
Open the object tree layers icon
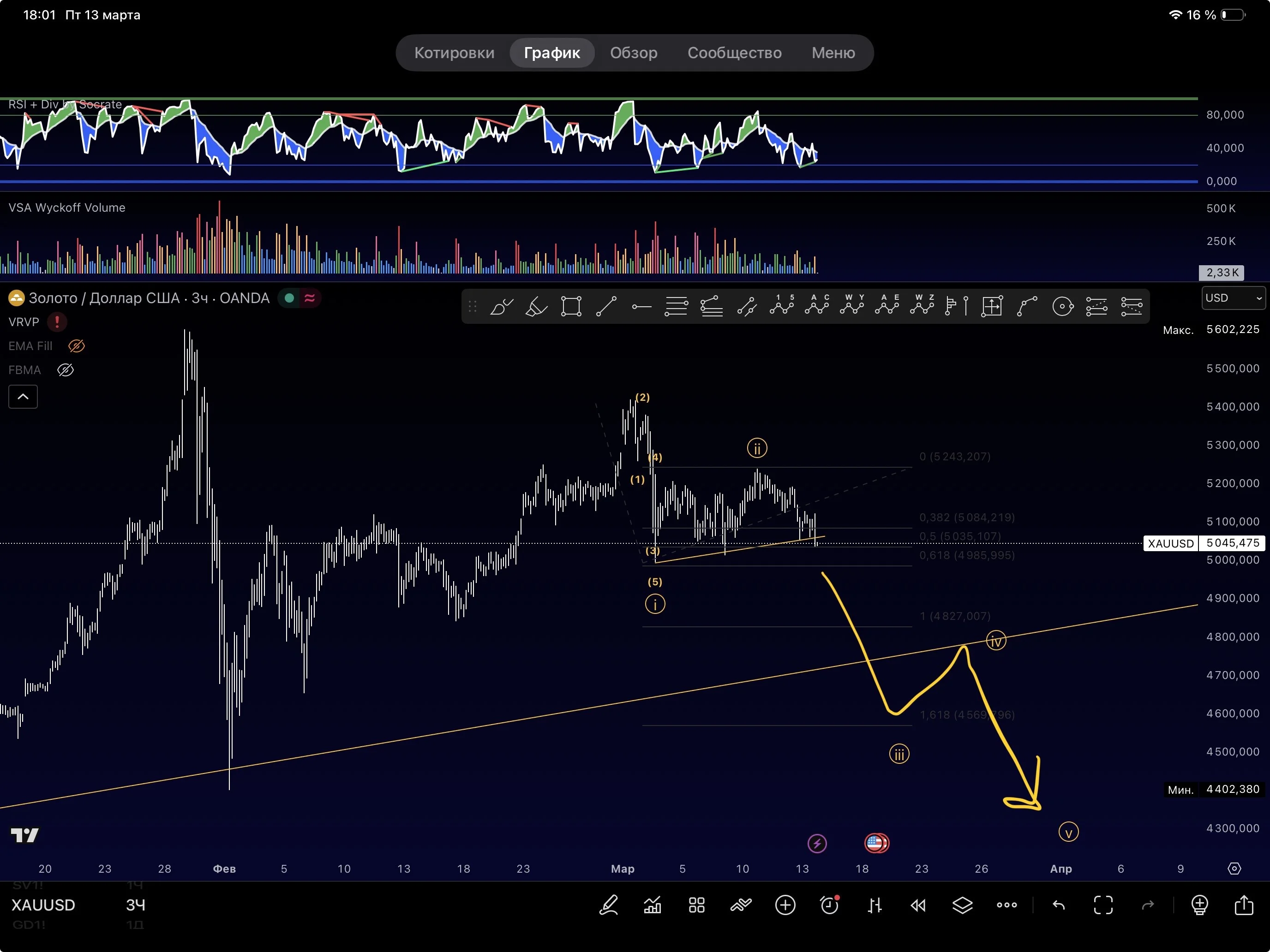(962, 905)
